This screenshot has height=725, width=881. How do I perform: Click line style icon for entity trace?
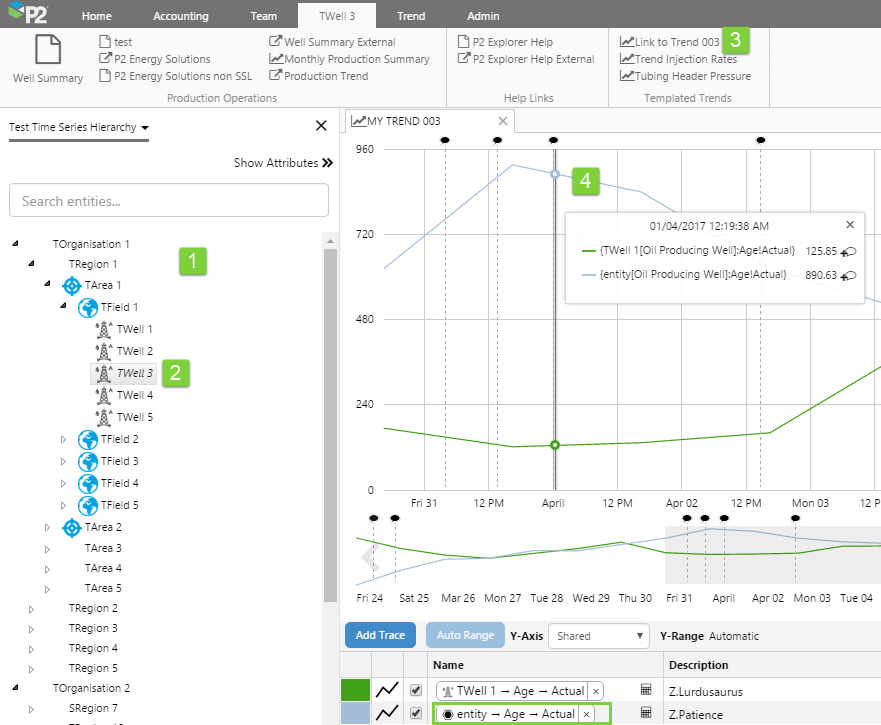pyautogui.click(x=386, y=713)
